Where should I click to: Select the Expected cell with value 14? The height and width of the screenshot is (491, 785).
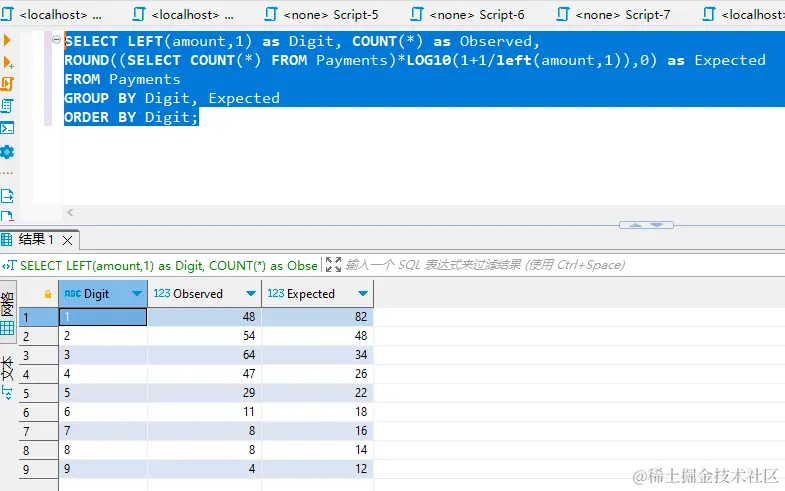(317, 450)
